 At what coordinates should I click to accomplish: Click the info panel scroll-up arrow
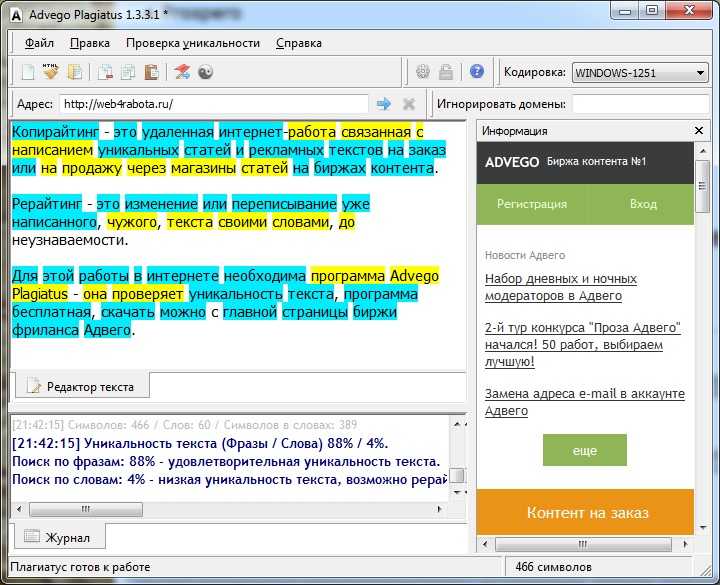click(702, 151)
